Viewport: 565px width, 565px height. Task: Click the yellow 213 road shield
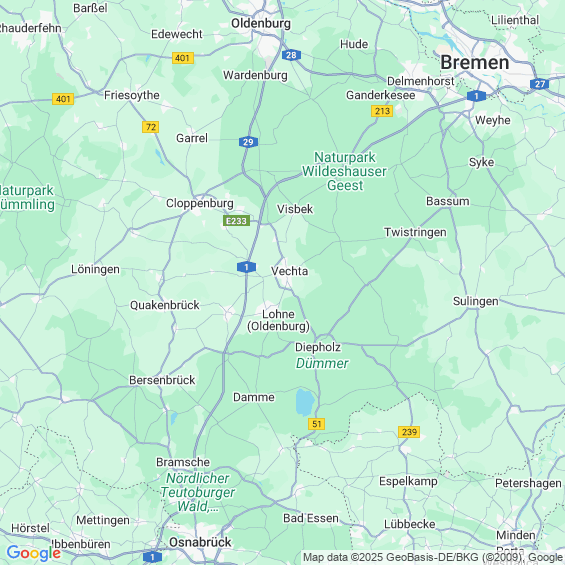[382, 111]
